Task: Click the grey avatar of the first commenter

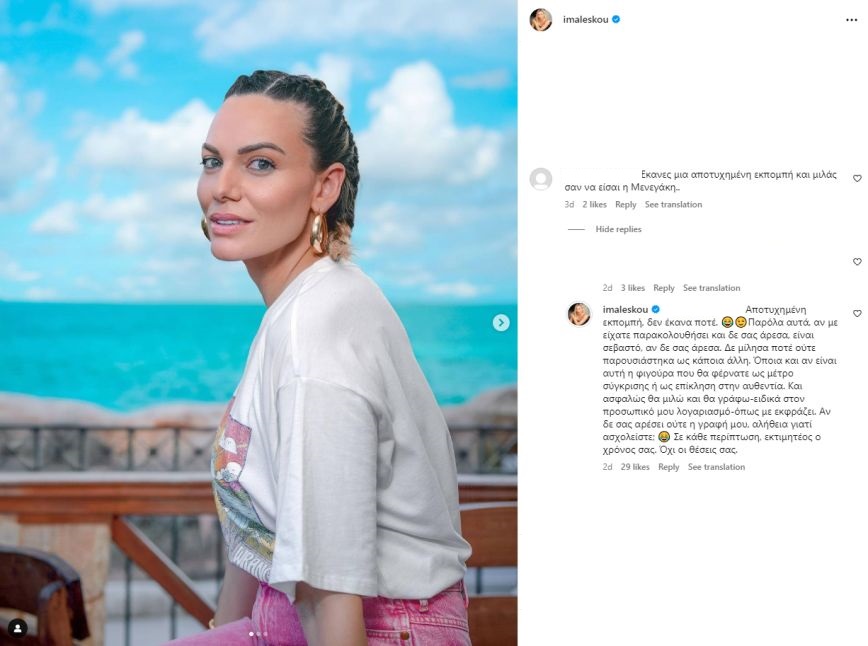Action: click(541, 179)
